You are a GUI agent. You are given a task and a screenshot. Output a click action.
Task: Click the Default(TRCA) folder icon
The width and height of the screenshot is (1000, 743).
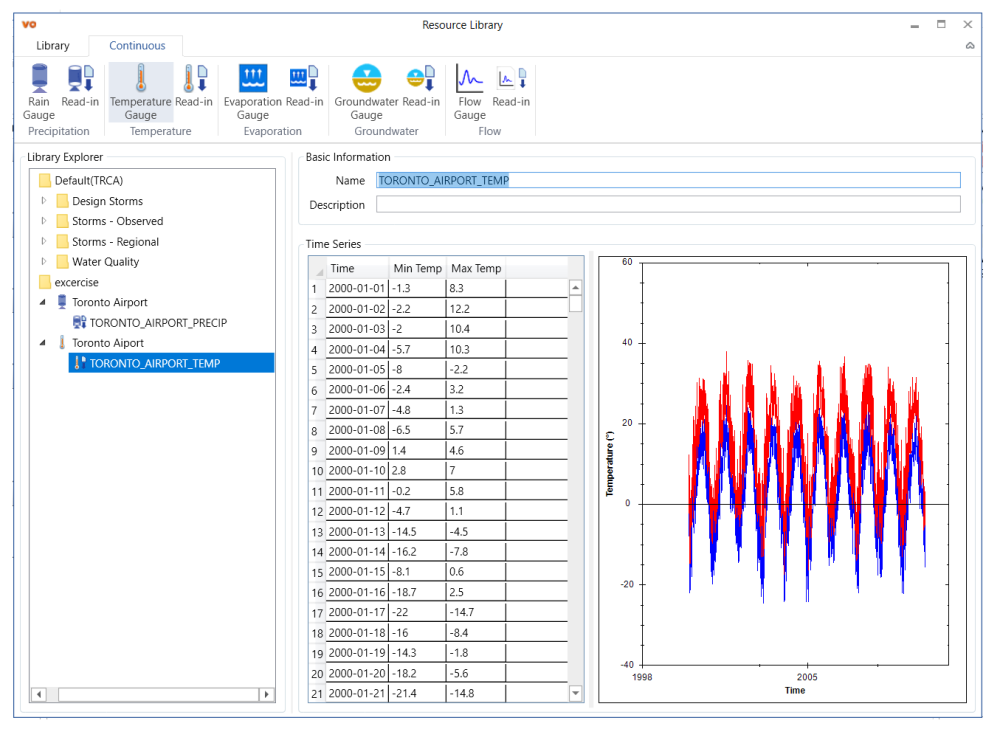[x=45, y=180]
